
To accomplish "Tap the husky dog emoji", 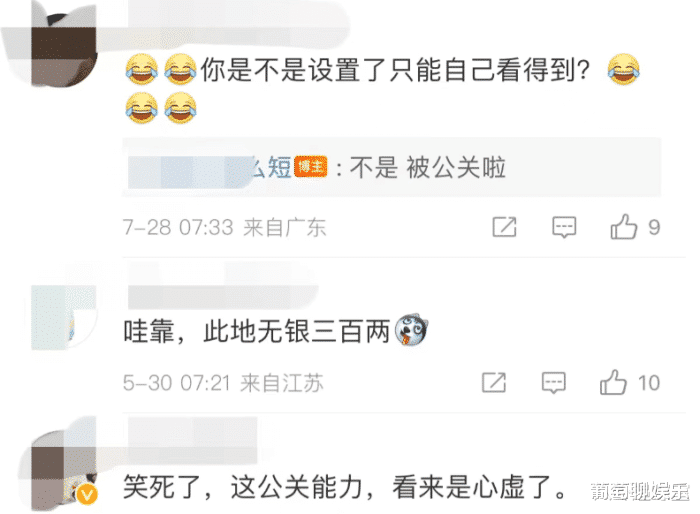I will 411,330.
